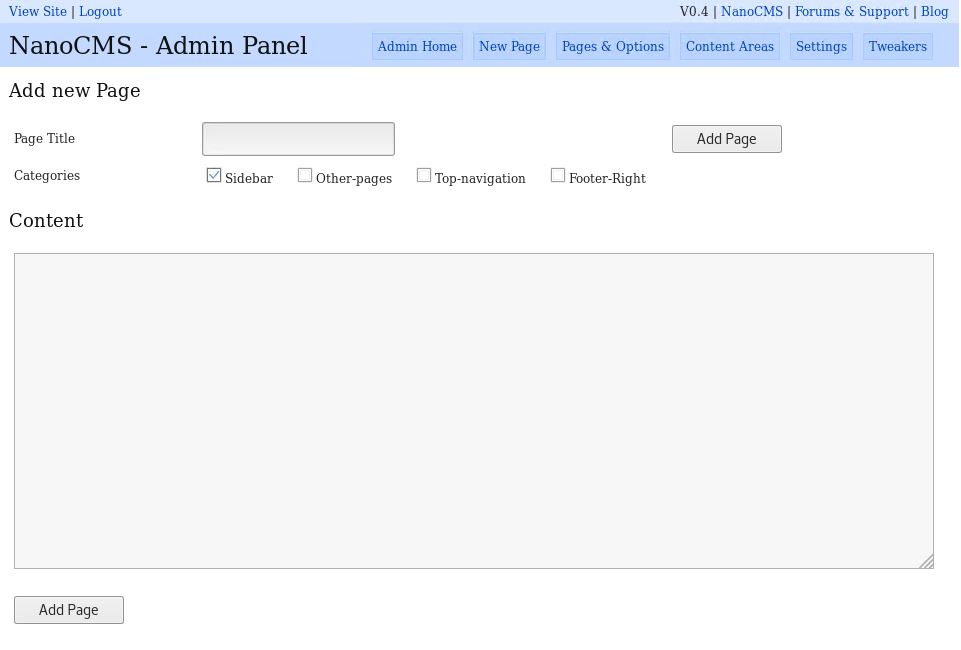Viewport: 961px width, 650px height.
Task: Log out via the Logout link
Action: point(100,12)
